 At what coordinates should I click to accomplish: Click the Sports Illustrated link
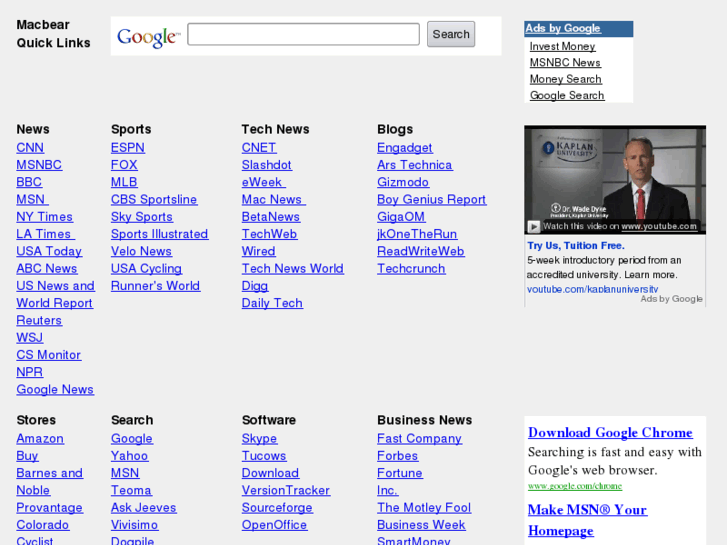click(x=159, y=234)
